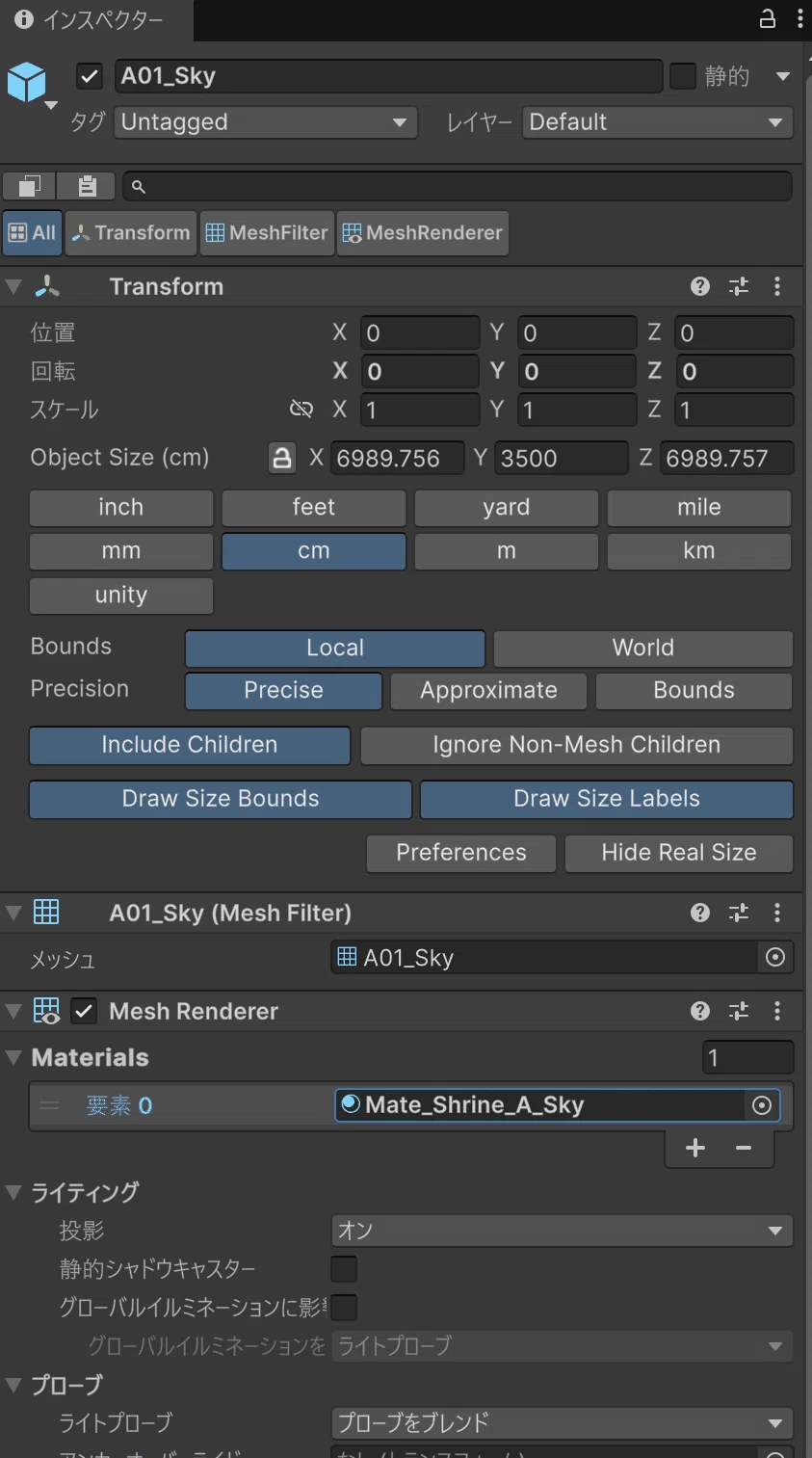Collapse the Mesh Renderer foldout
The image size is (812, 1458).
[13, 1011]
